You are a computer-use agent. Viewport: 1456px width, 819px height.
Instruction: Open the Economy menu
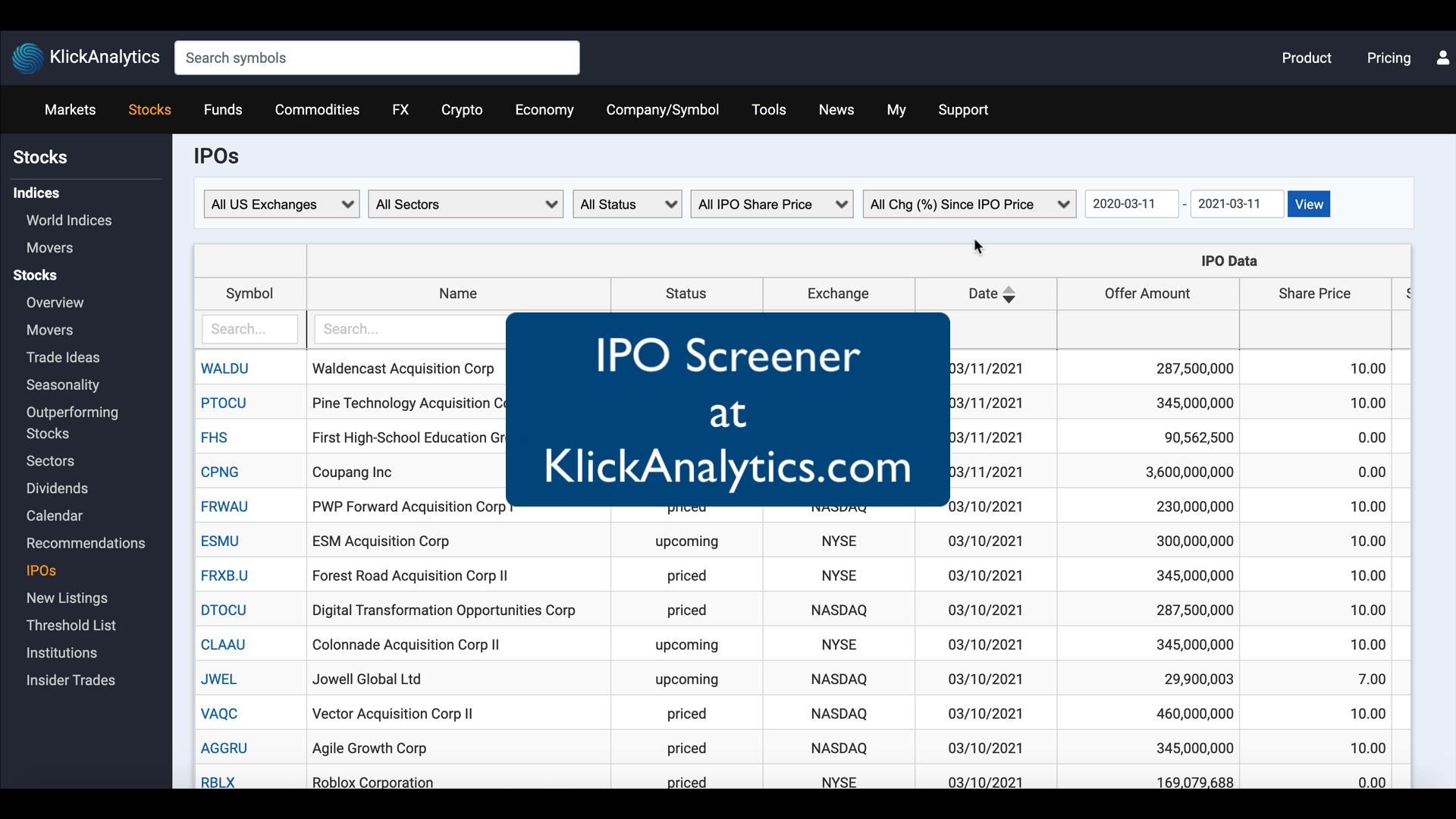[x=544, y=110]
